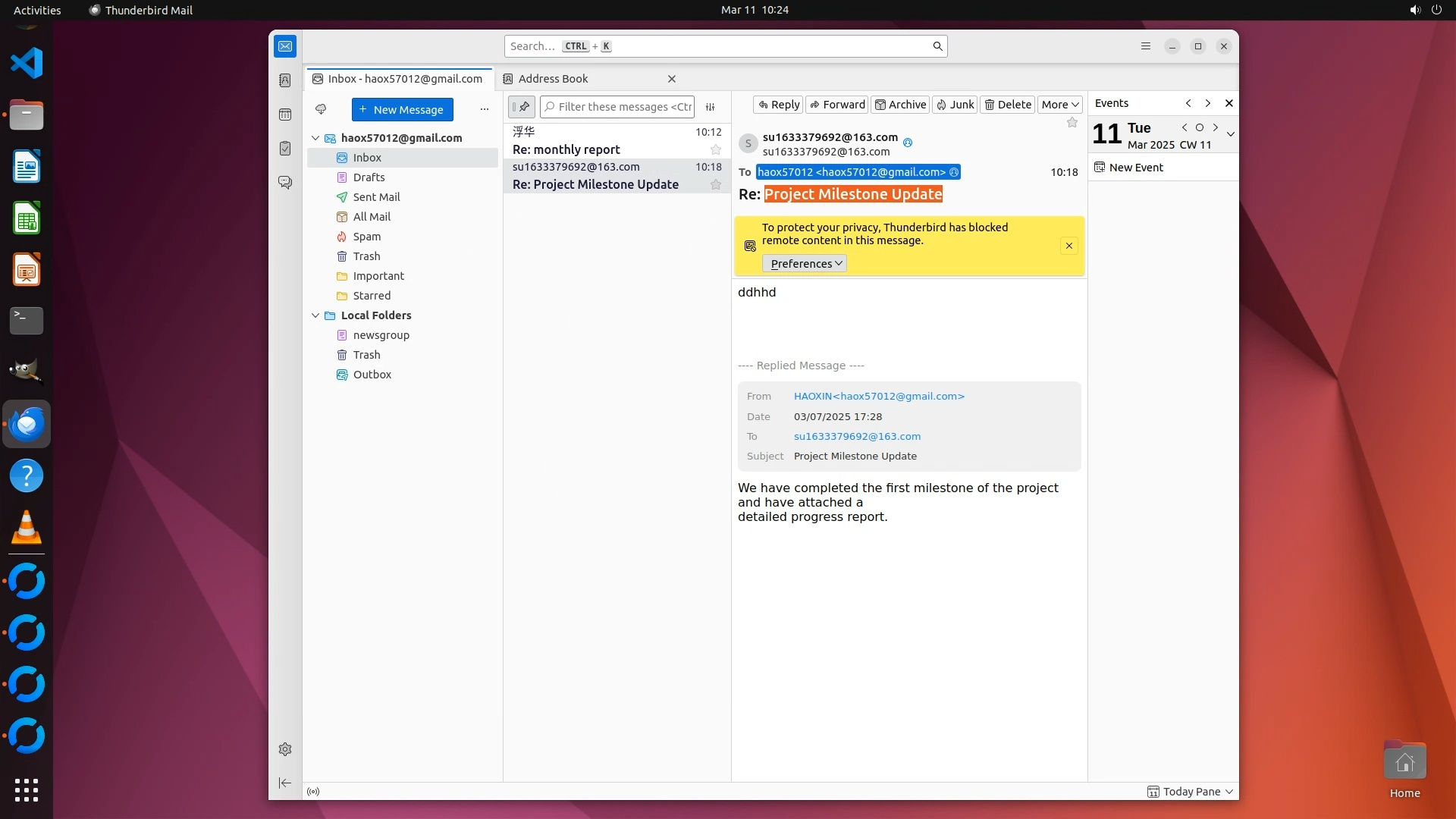
Task: Open the Address Book spaces icon
Action: (x=285, y=80)
